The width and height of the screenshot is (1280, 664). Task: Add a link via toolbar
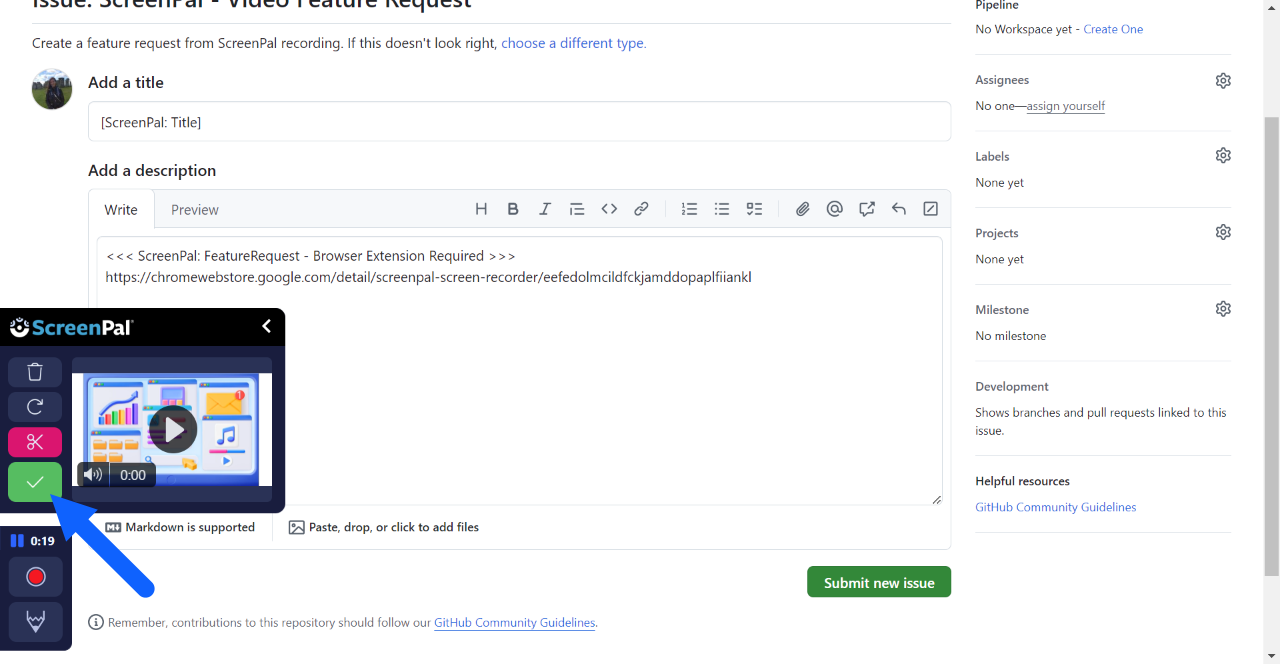point(641,209)
